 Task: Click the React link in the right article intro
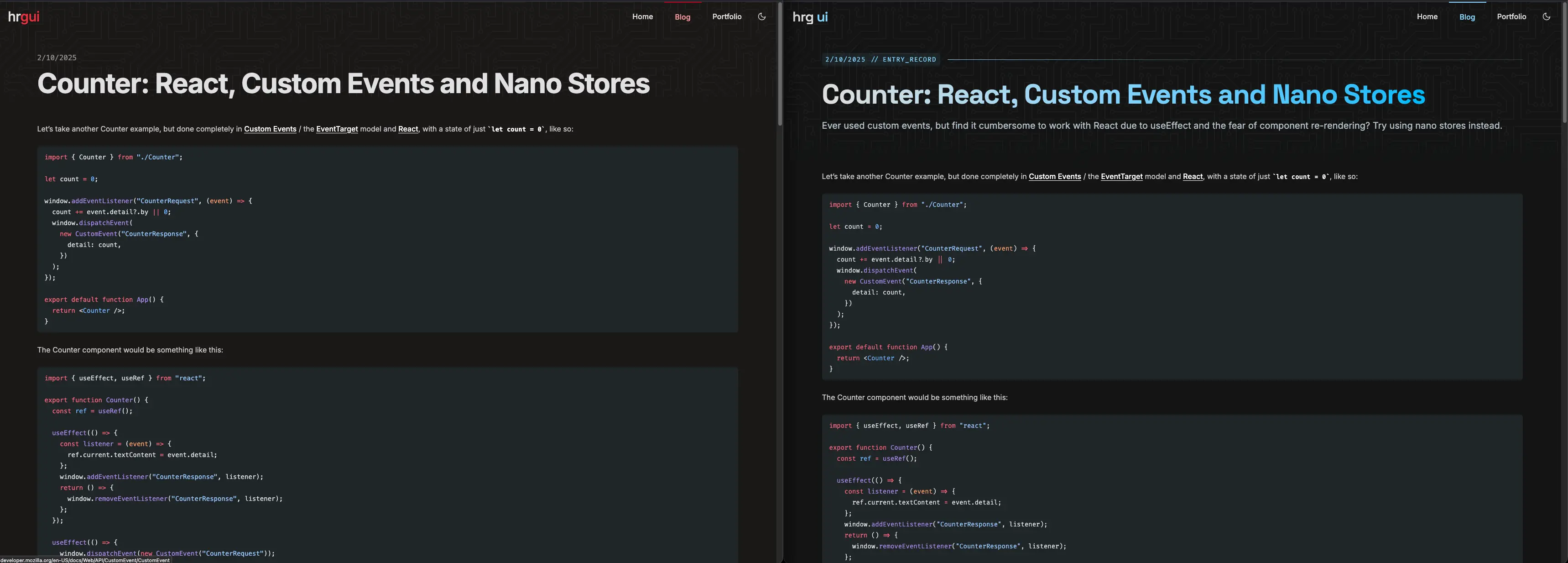[1192, 176]
